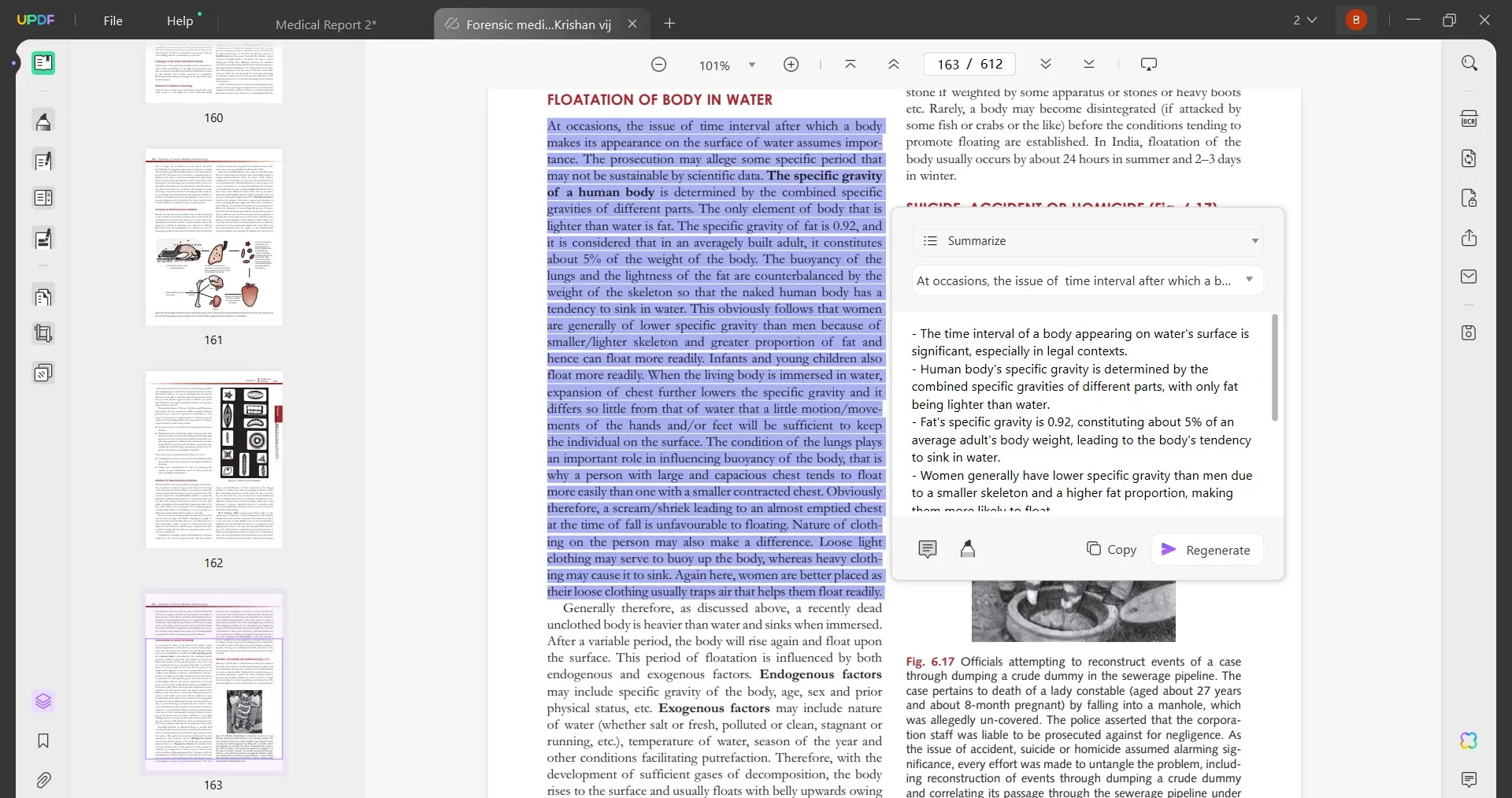Select page 163 thumbnail
This screenshot has height=798, width=1512.
213,682
